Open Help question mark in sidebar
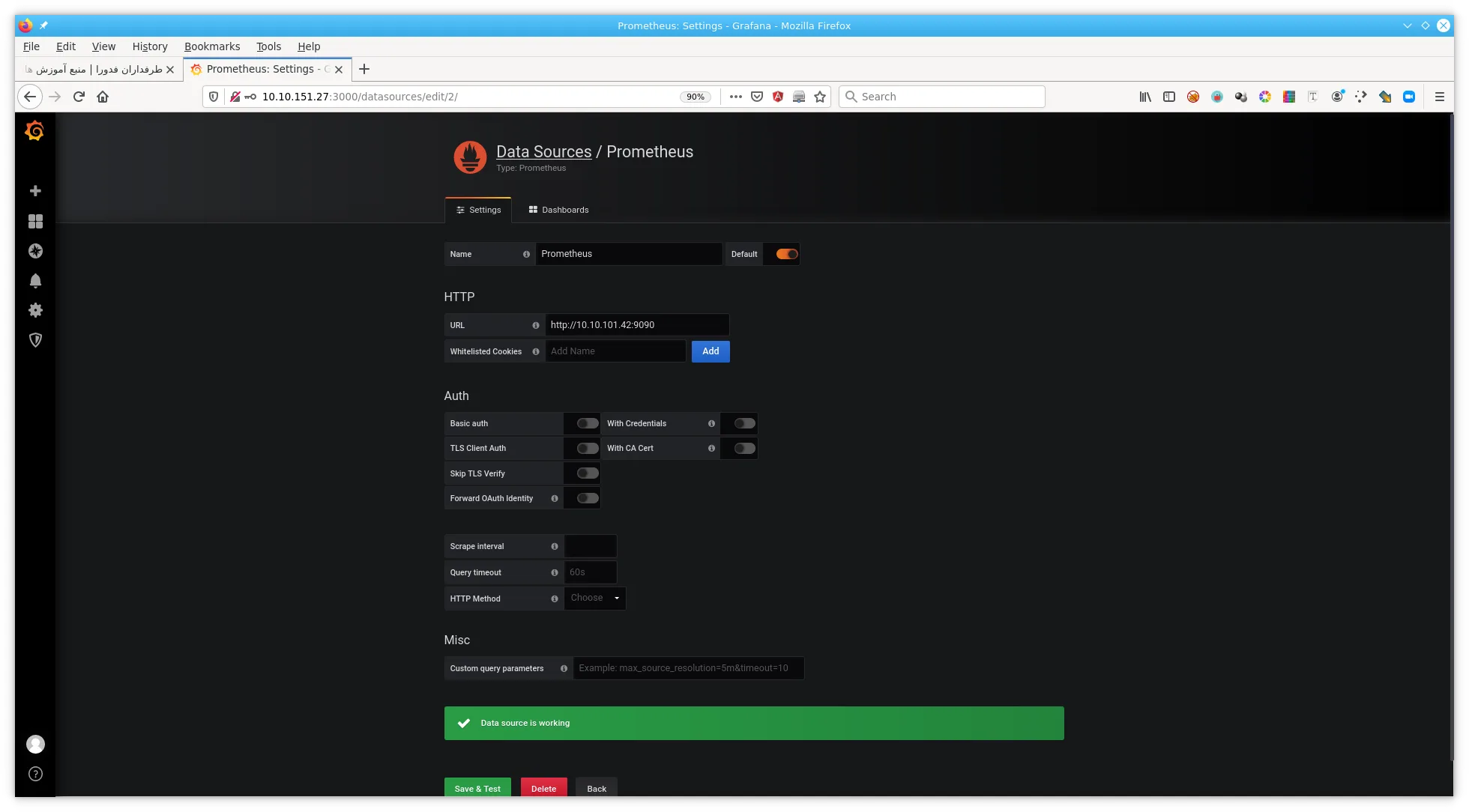 coord(35,774)
